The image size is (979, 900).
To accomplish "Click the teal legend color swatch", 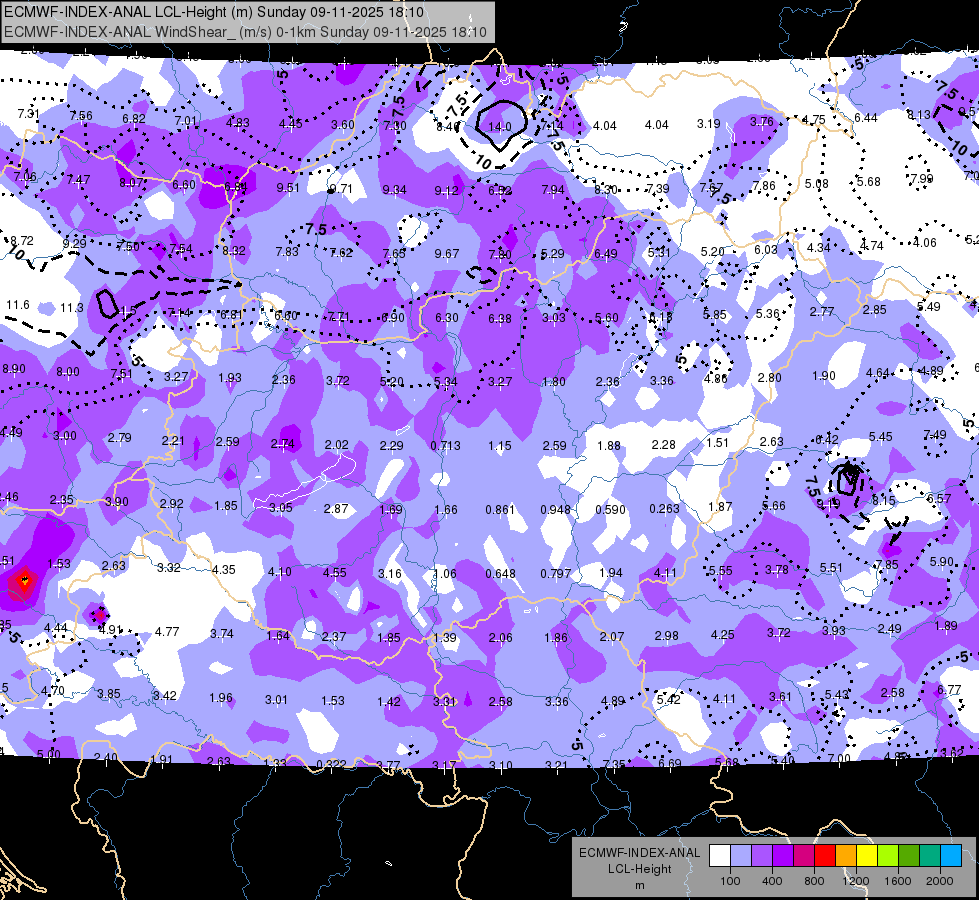I will [930, 855].
